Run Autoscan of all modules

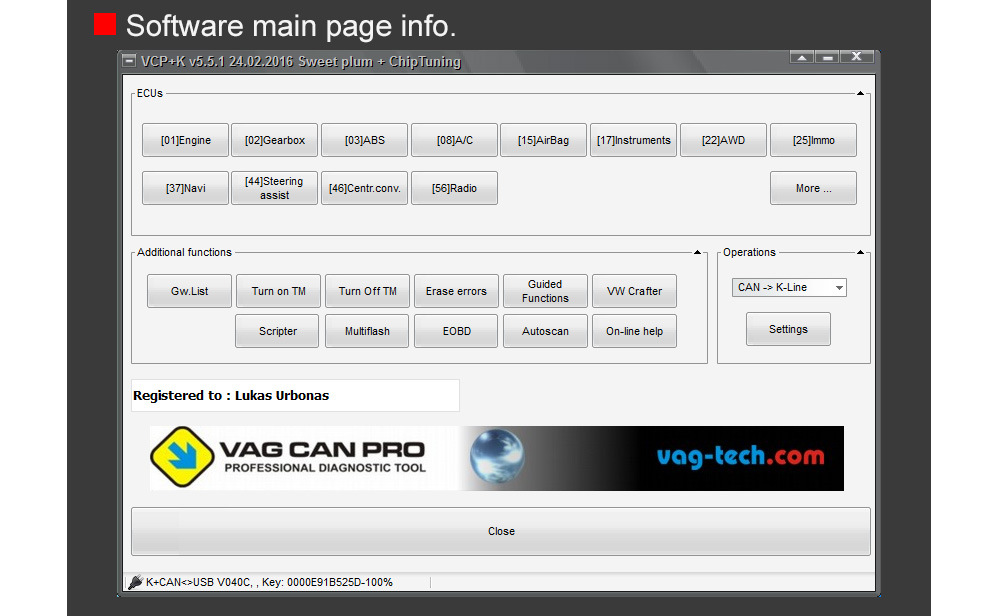pyautogui.click(x=545, y=331)
